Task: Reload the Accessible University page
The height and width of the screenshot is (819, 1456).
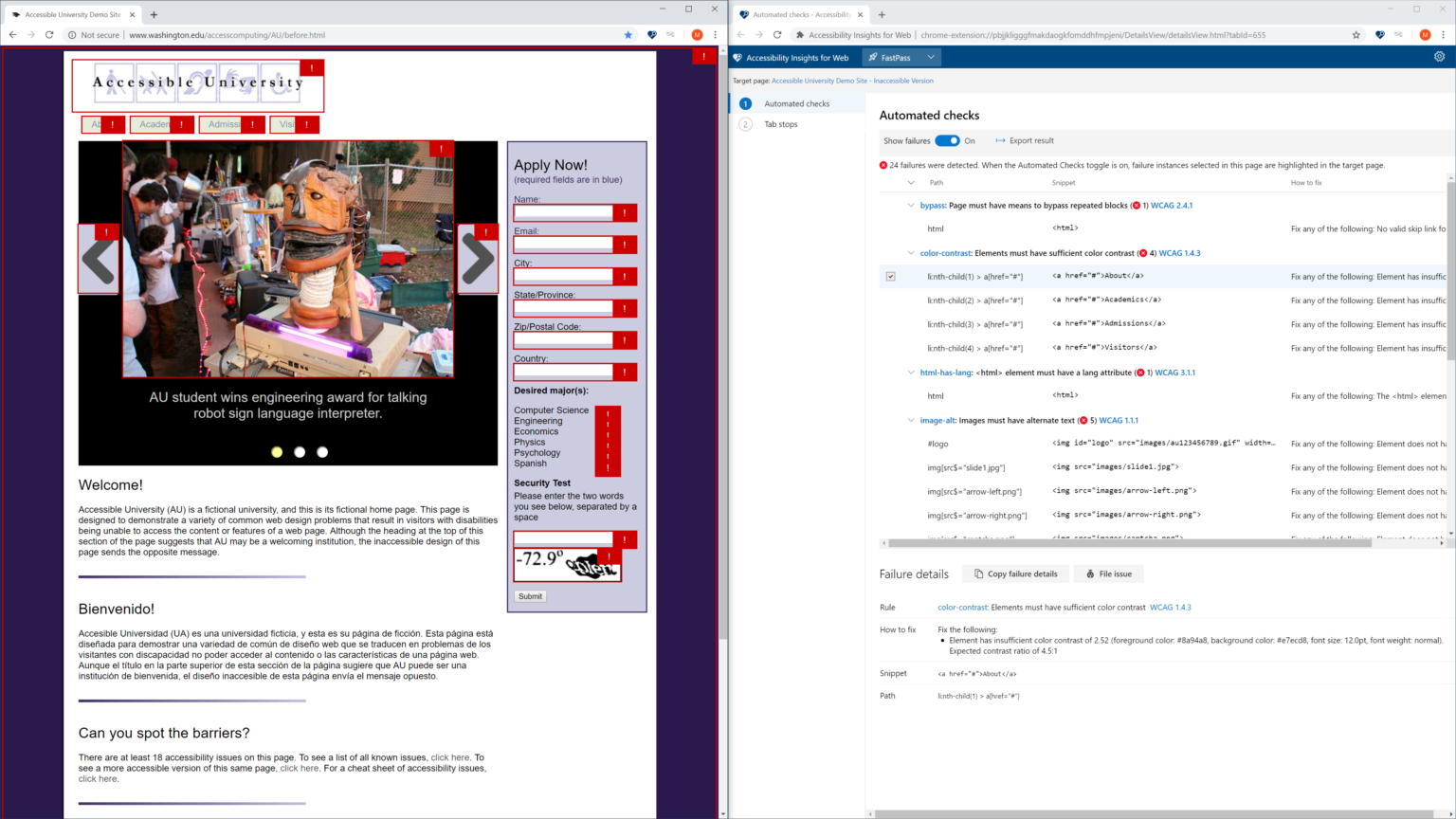Action: point(49,35)
